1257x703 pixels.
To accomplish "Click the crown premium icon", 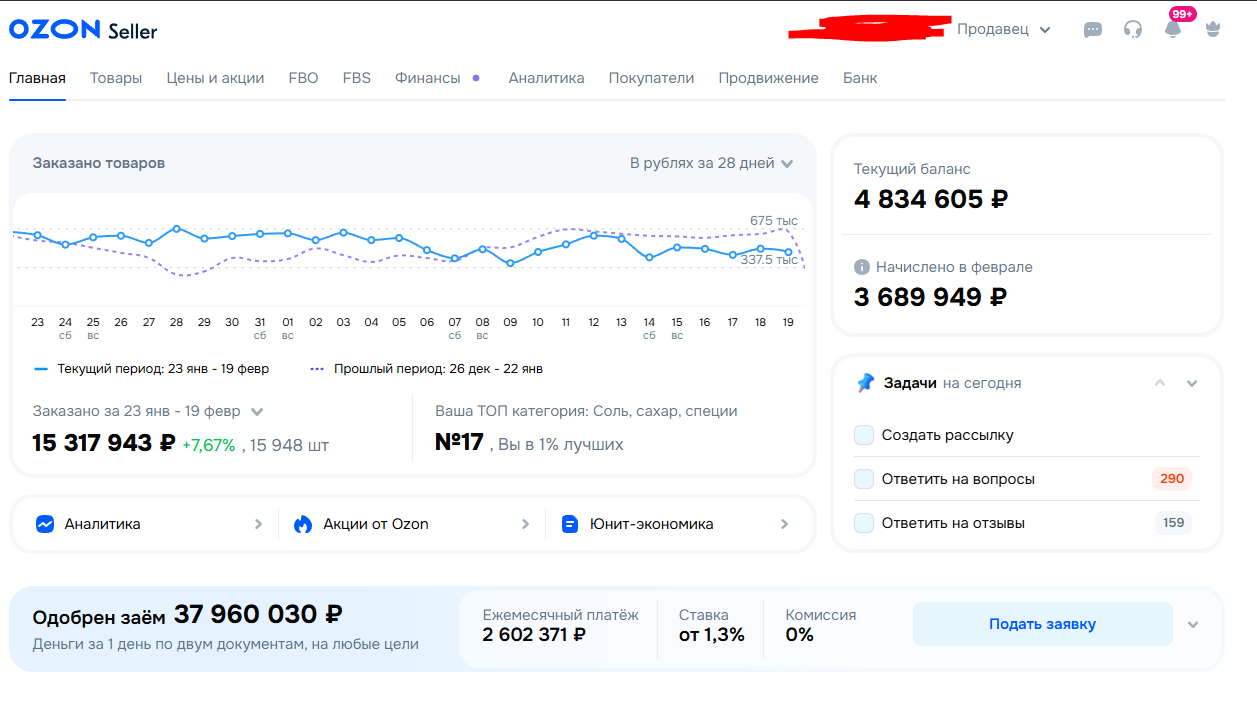I will [x=1213, y=29].
